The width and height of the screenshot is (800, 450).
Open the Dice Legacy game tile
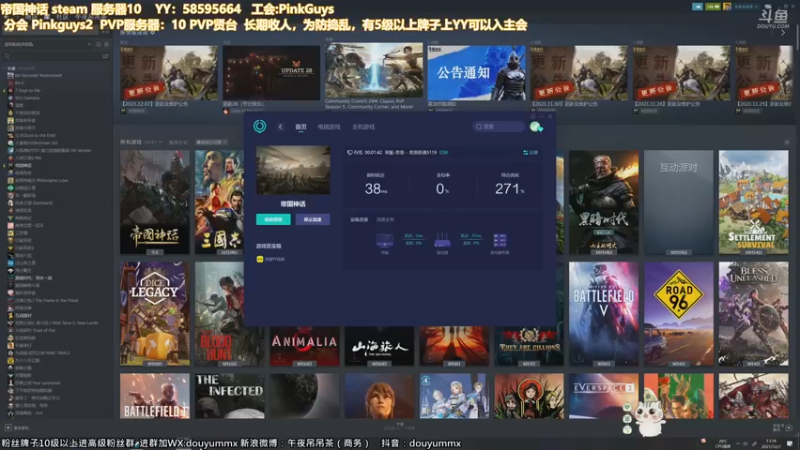click(x=155, y=314)
